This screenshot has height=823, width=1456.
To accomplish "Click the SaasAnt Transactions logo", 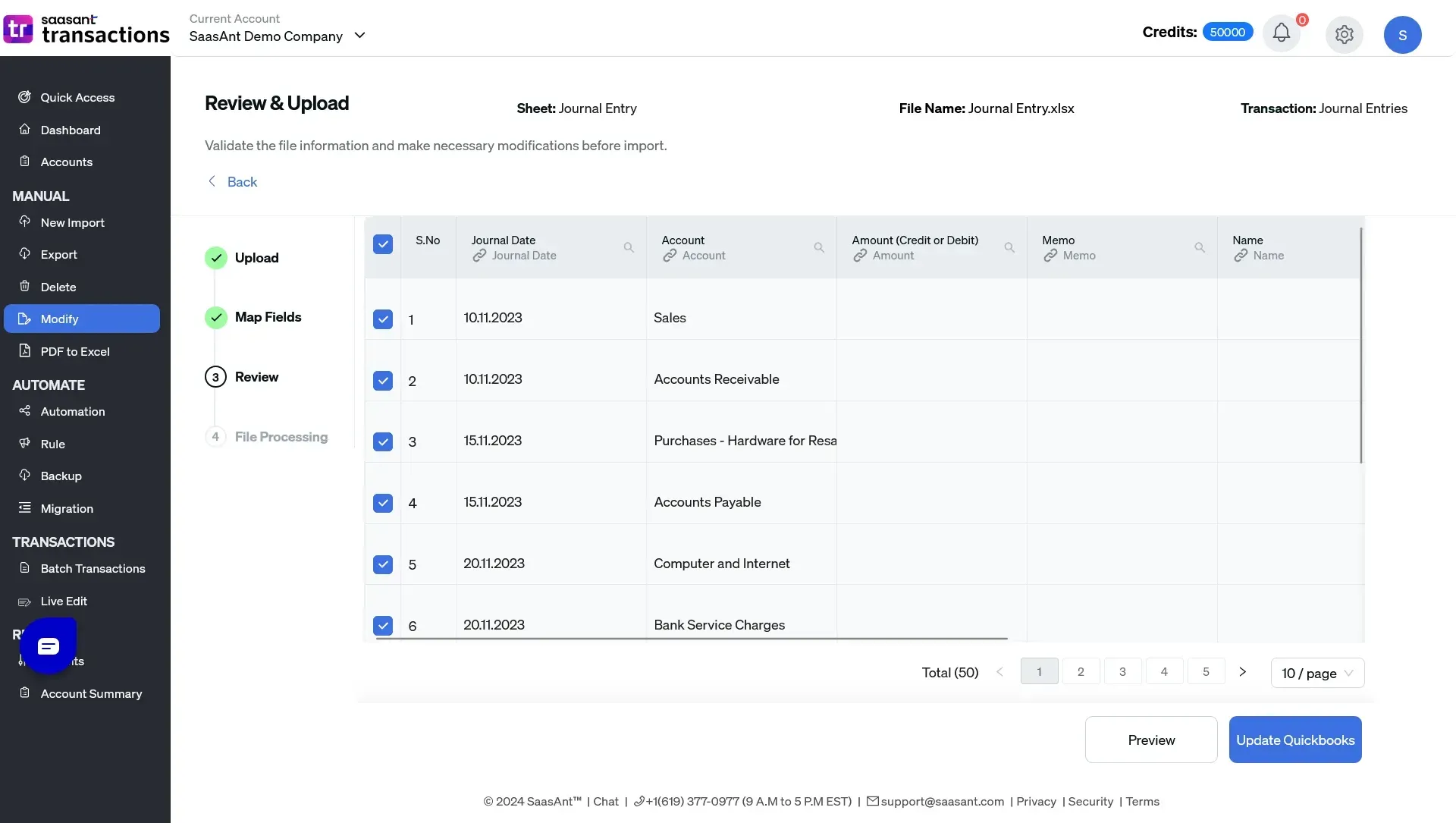I will 86,29.
